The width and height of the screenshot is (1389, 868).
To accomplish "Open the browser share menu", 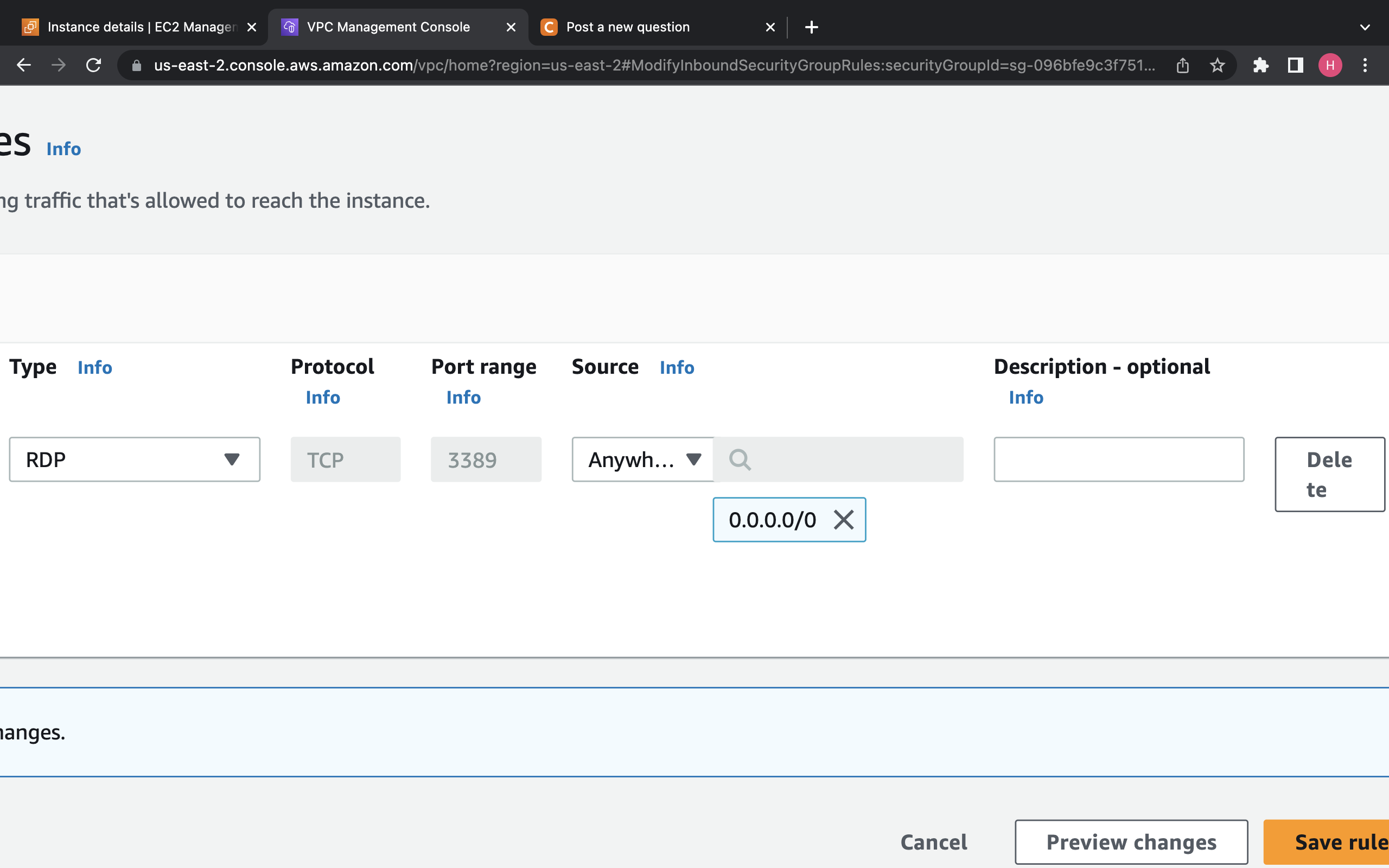I will tap(1182, 65).
